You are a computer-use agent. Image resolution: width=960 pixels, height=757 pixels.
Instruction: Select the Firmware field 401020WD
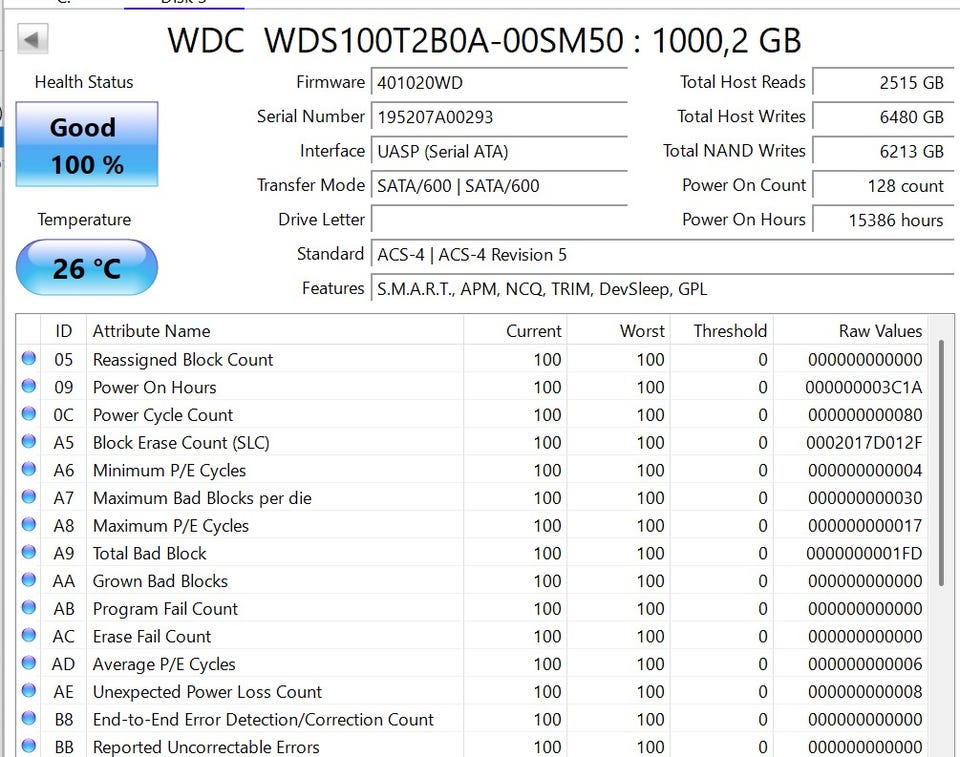499,83
